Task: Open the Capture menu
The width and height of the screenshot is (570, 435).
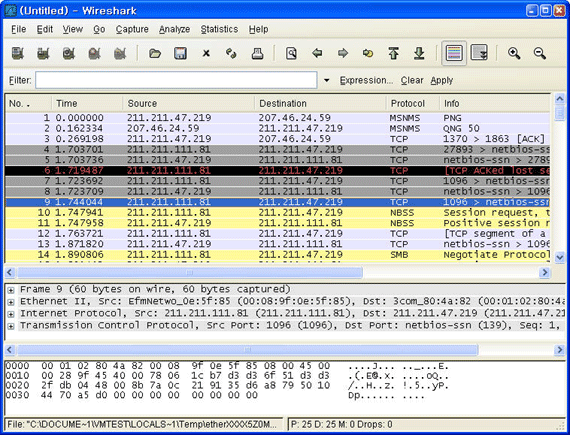Action: tap(132, 29)
